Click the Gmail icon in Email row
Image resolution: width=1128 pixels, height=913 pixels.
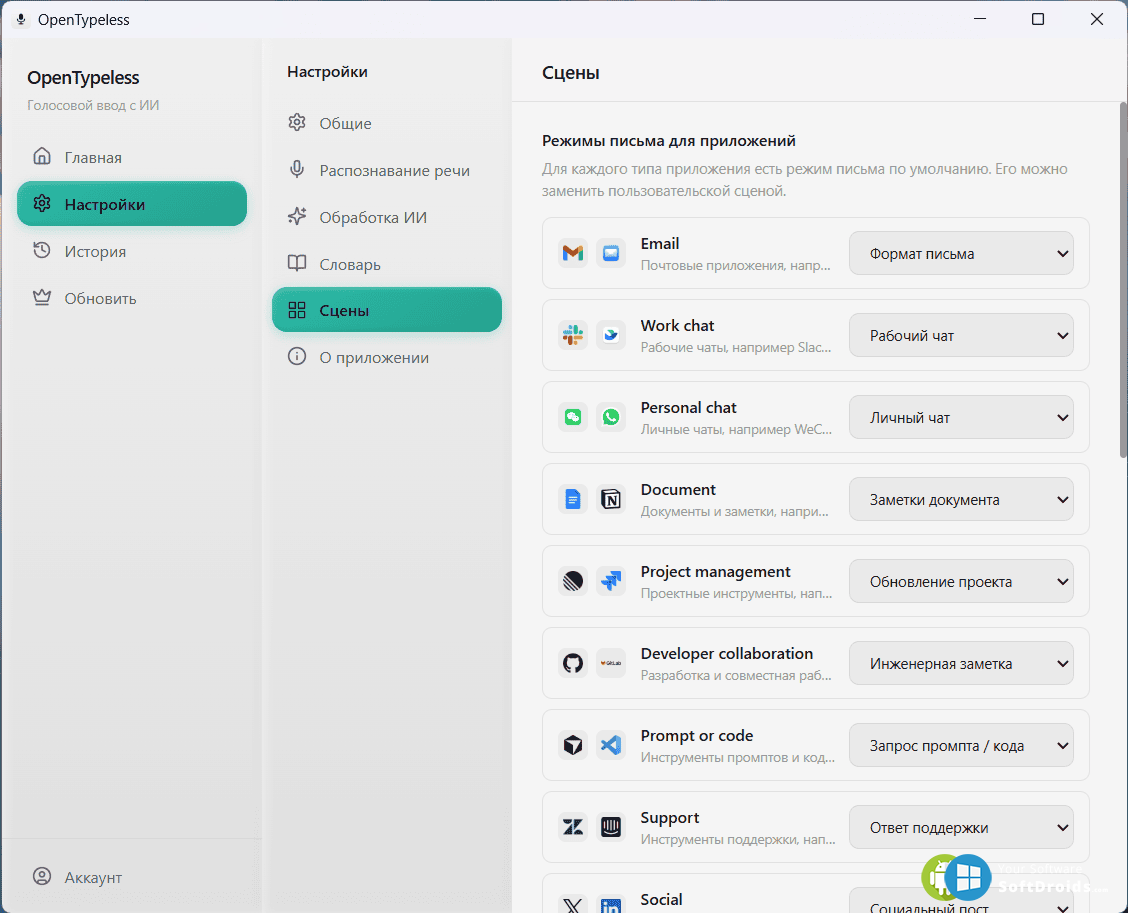pyautogui.click(x=573, y=253)
